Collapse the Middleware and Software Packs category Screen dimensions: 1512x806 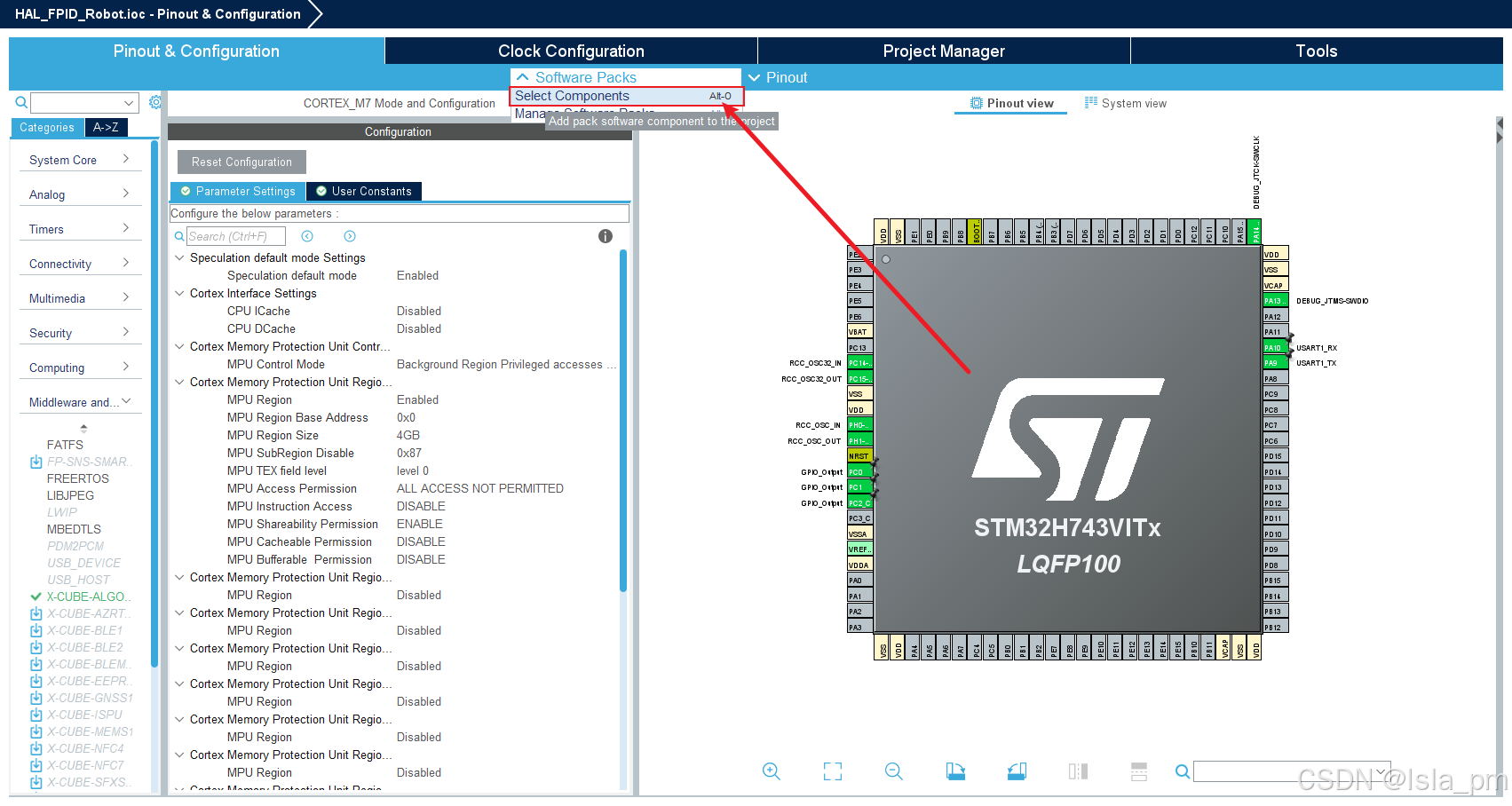click(79, 402)
